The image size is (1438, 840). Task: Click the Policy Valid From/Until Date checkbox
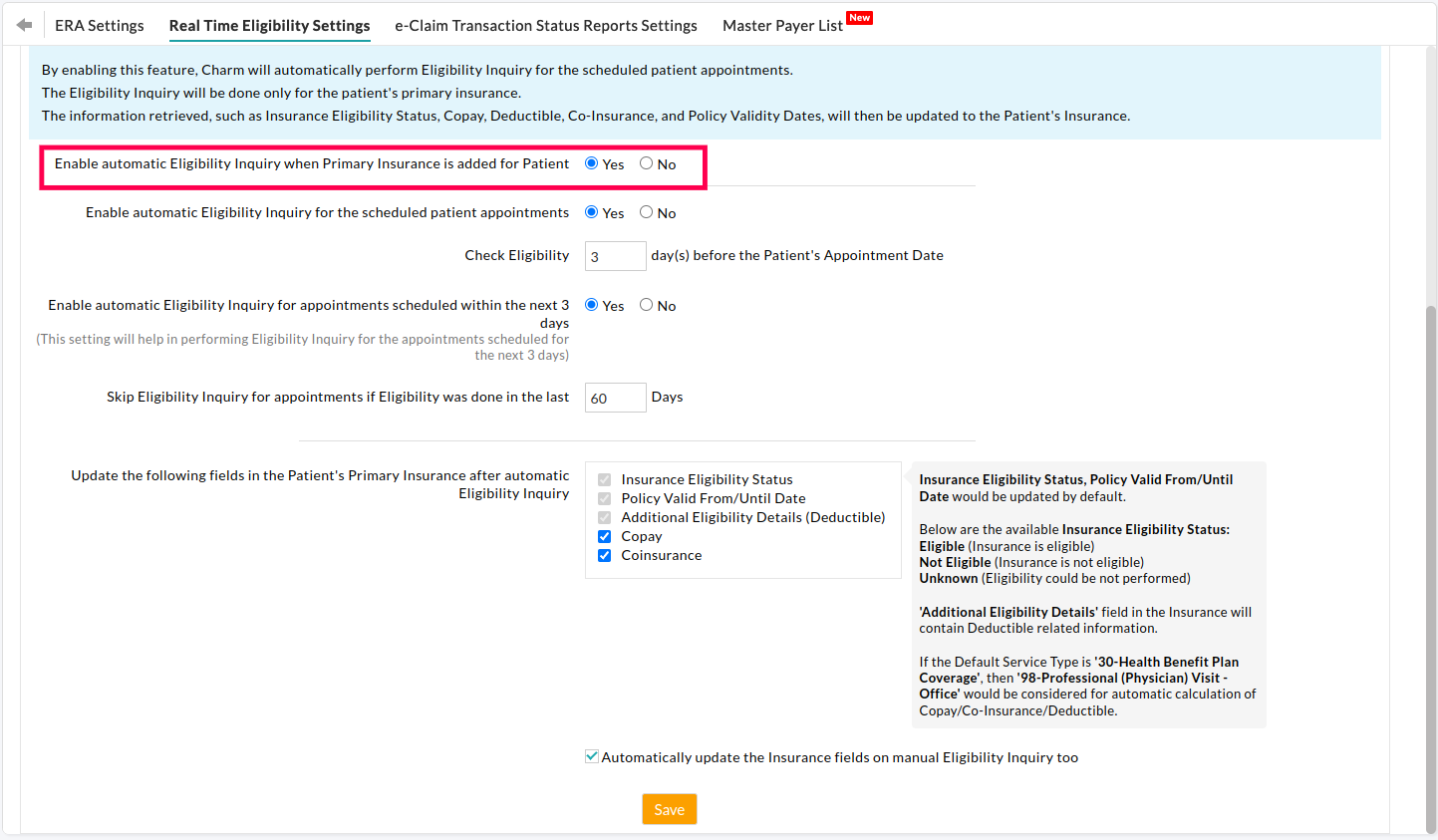(x=604, y=498)
